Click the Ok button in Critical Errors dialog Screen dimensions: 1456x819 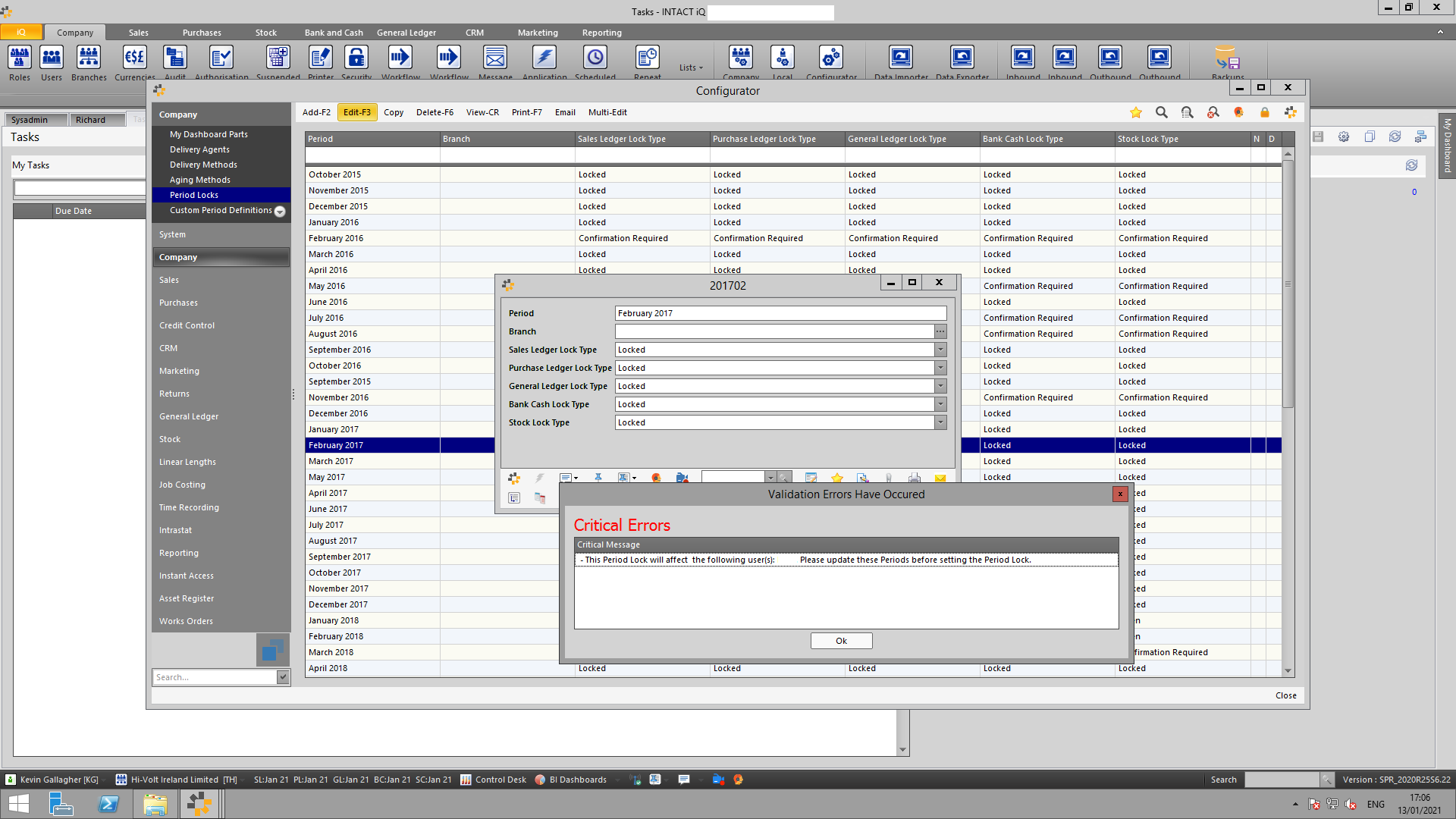tap(842, 641)
